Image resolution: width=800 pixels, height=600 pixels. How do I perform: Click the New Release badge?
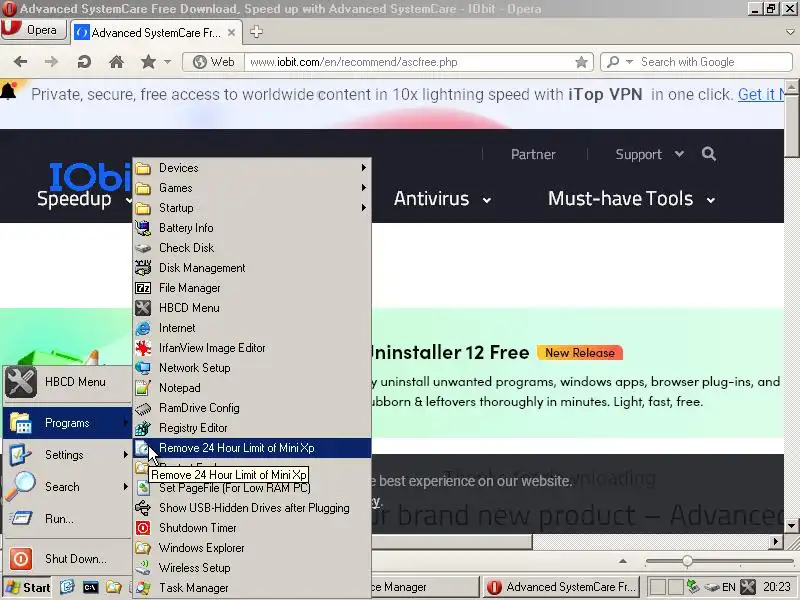coord(580,353)
